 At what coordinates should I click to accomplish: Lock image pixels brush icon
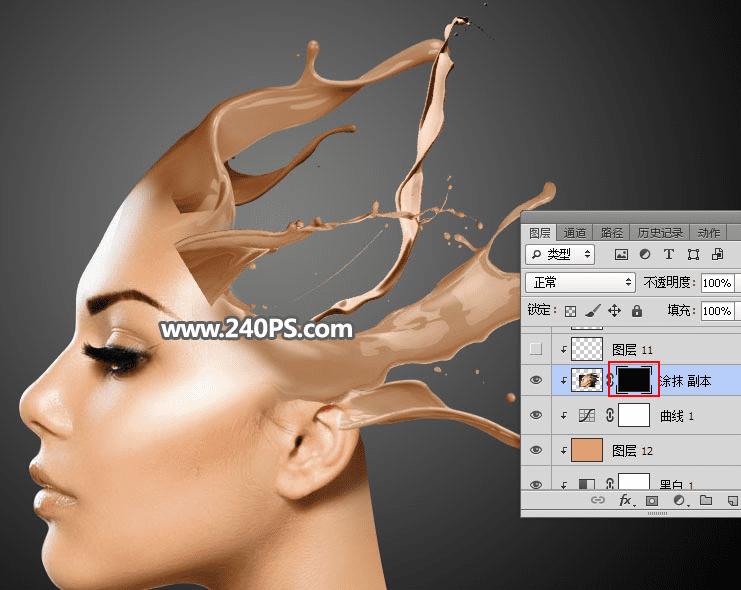[x=593, y=311]
